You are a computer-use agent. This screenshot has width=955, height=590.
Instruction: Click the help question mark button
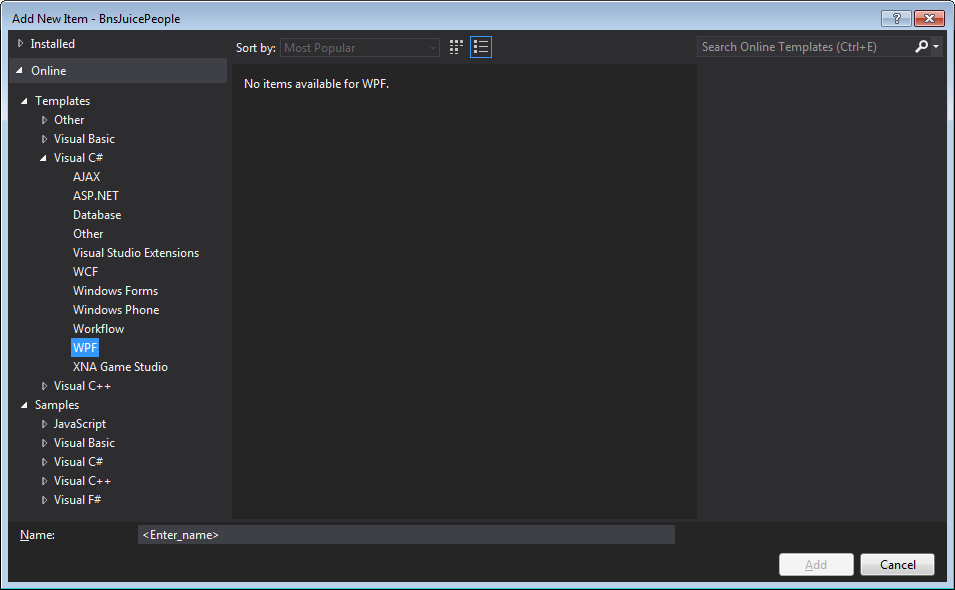tap(897, 18)
